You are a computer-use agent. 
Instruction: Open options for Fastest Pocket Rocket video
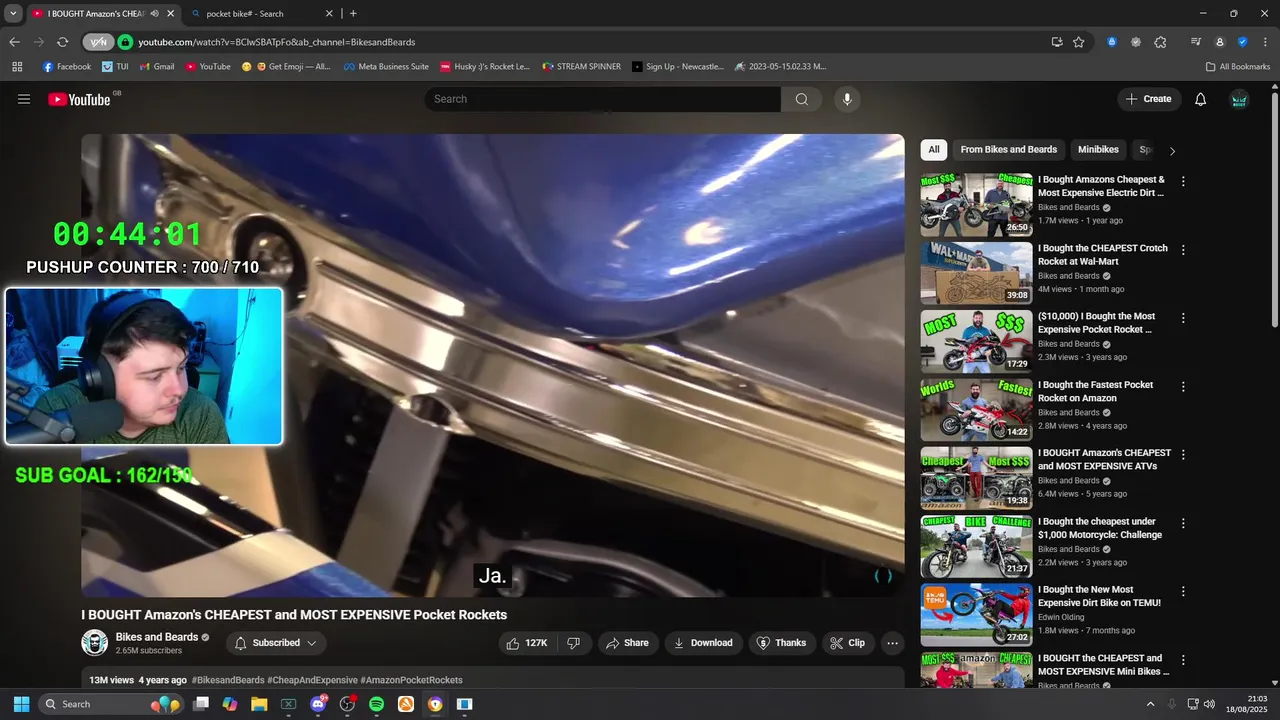(x=1183, y=386)
